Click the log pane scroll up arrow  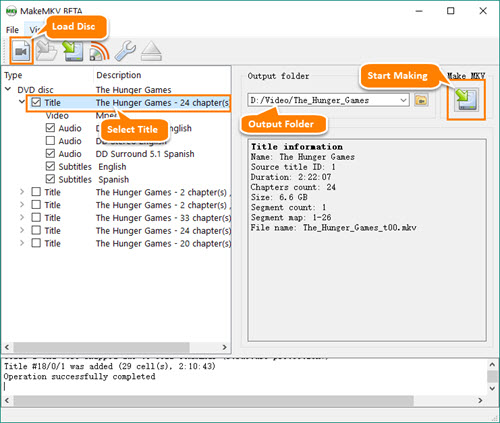[x=492, y=364]
